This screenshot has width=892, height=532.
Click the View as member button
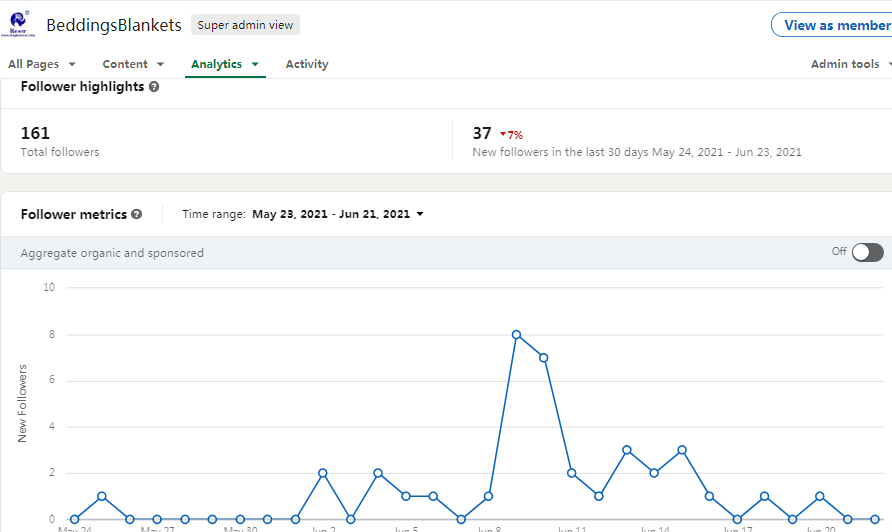pyautogui.click(x=832, y=25)
